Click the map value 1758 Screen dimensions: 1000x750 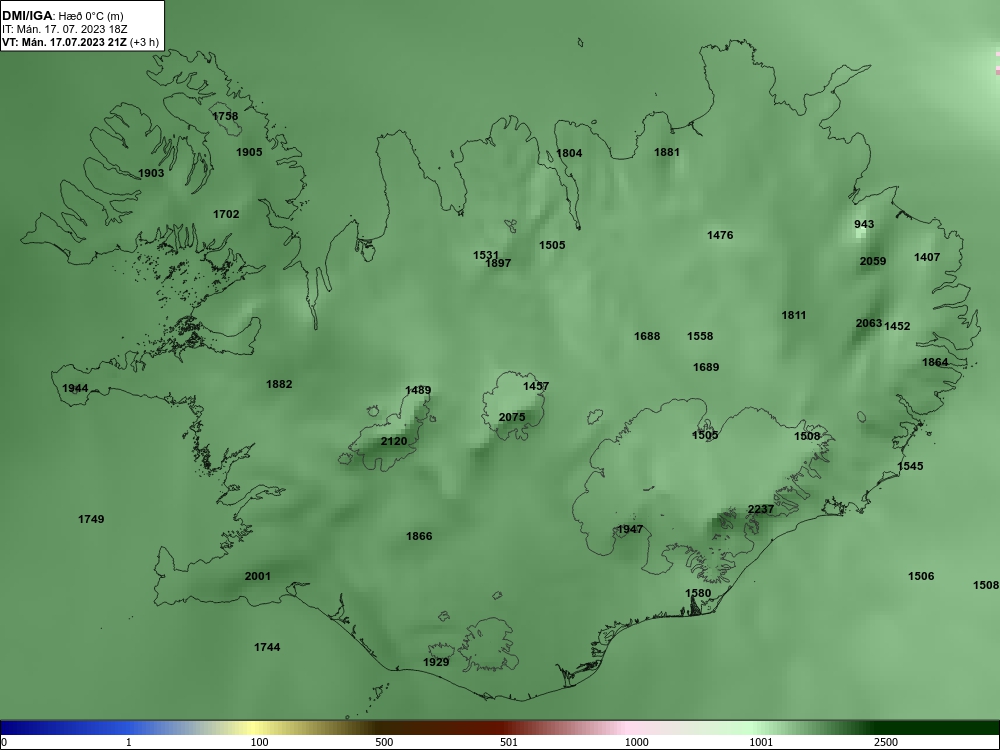[225, 116]
